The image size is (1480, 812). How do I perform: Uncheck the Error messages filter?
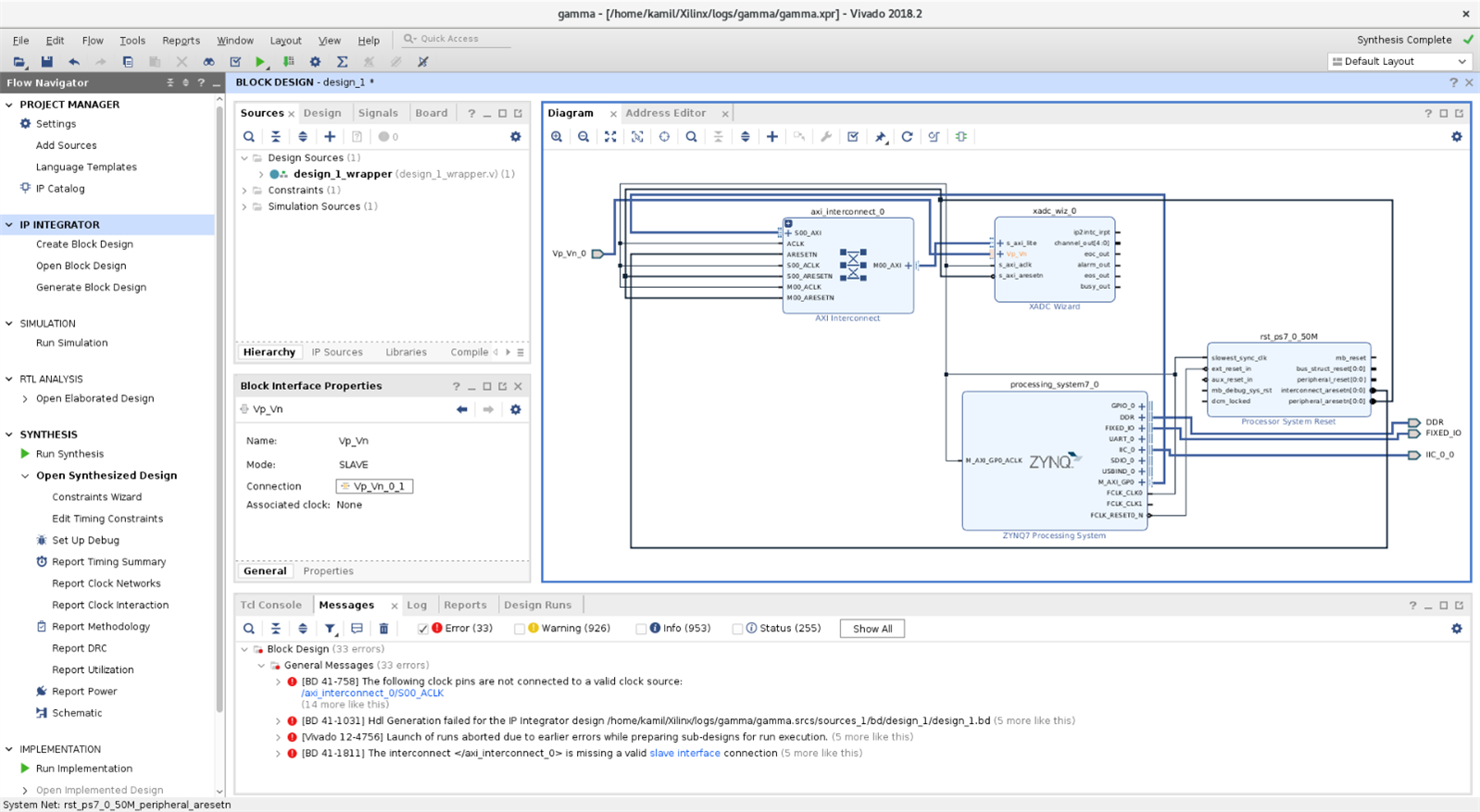[423, 629]
